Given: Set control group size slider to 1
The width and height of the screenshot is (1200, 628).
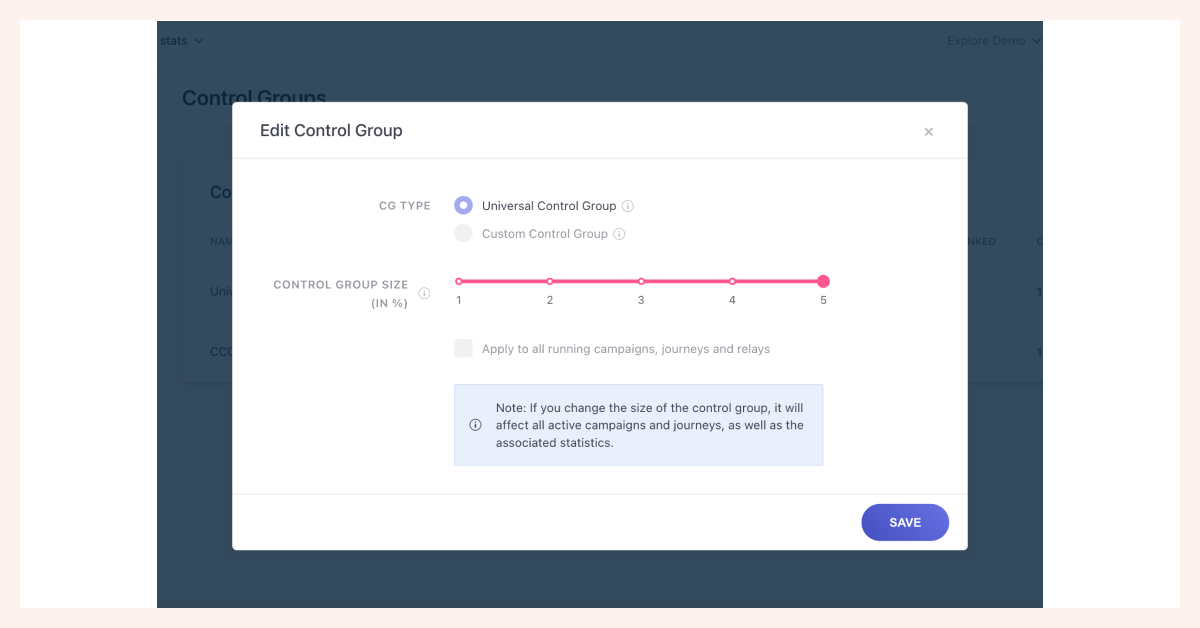Looking at the screenshot, I should pos(459,282).
